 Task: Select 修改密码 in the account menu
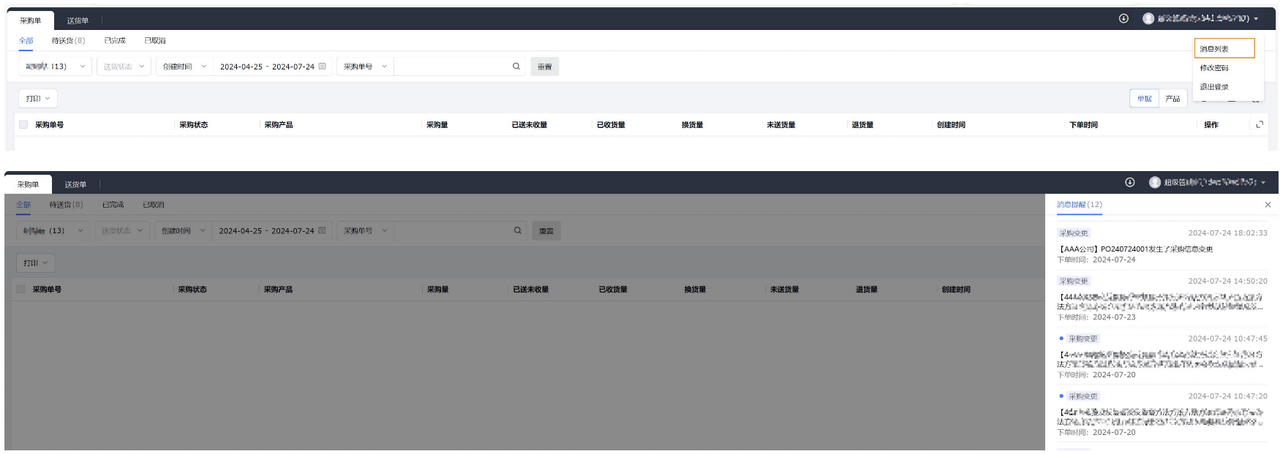[x=1214, y=68]
